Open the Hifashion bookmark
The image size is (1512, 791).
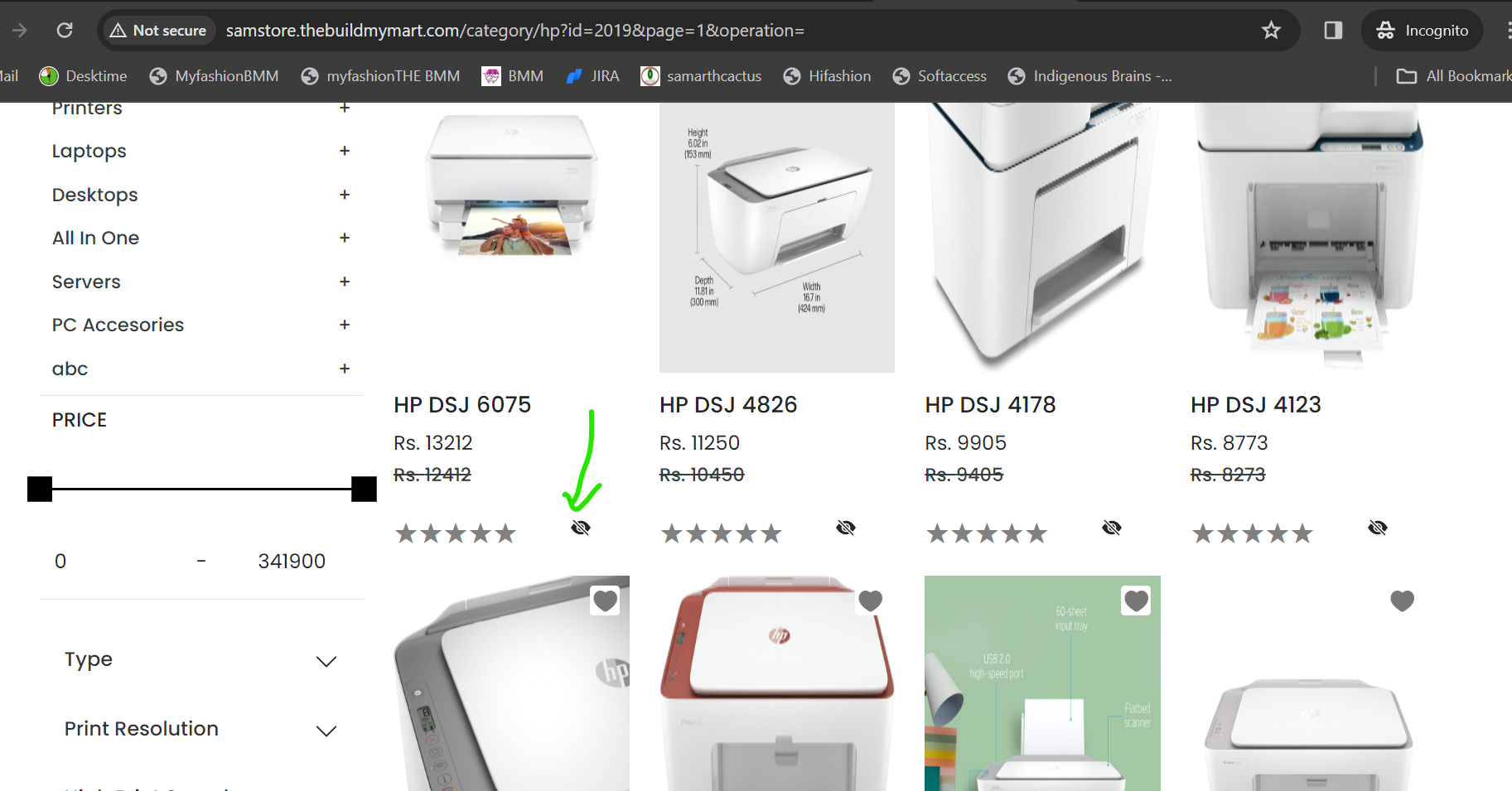827,76
